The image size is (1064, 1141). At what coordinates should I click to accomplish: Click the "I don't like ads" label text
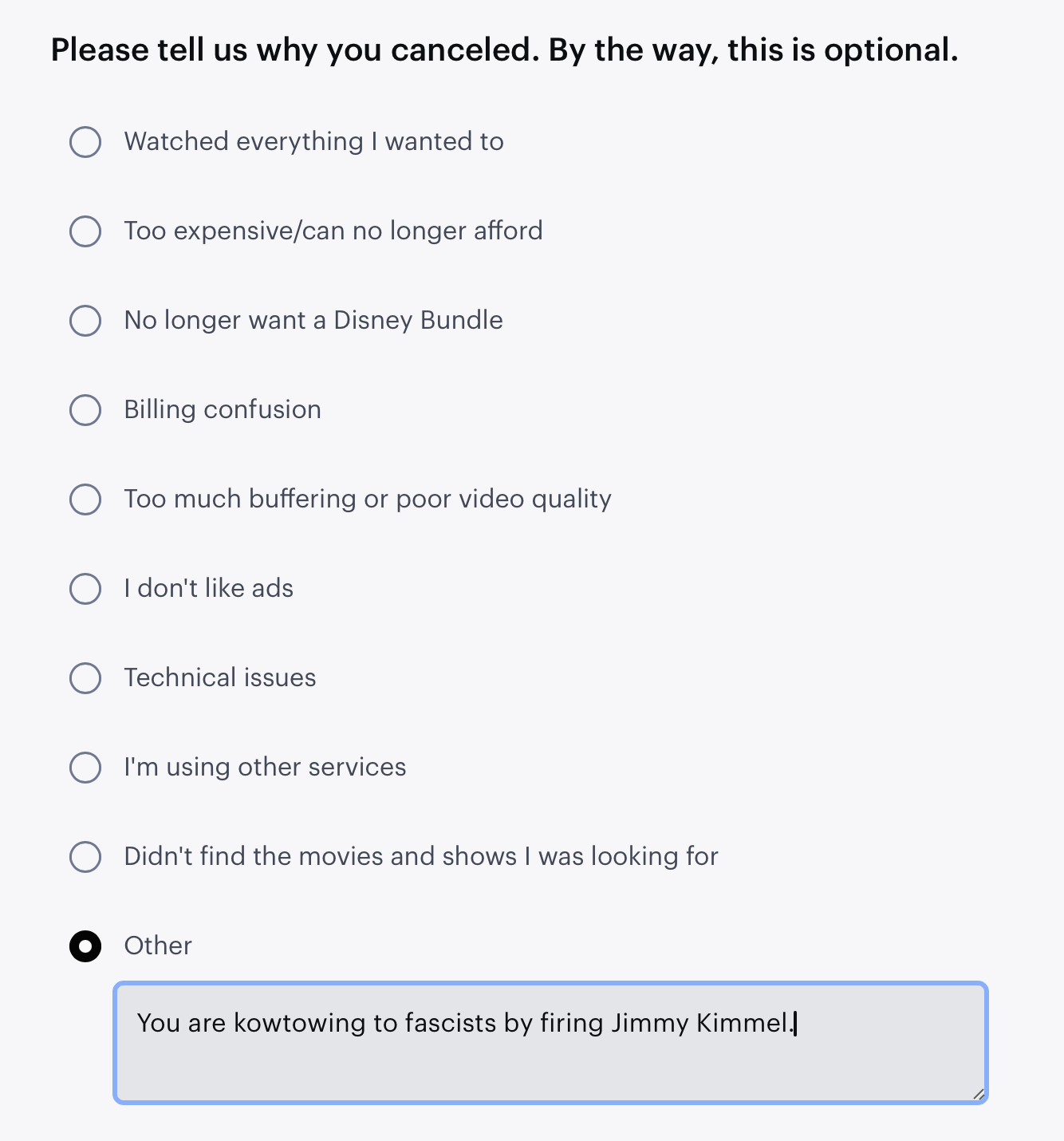pyautogui.click(x=208, y=589)
